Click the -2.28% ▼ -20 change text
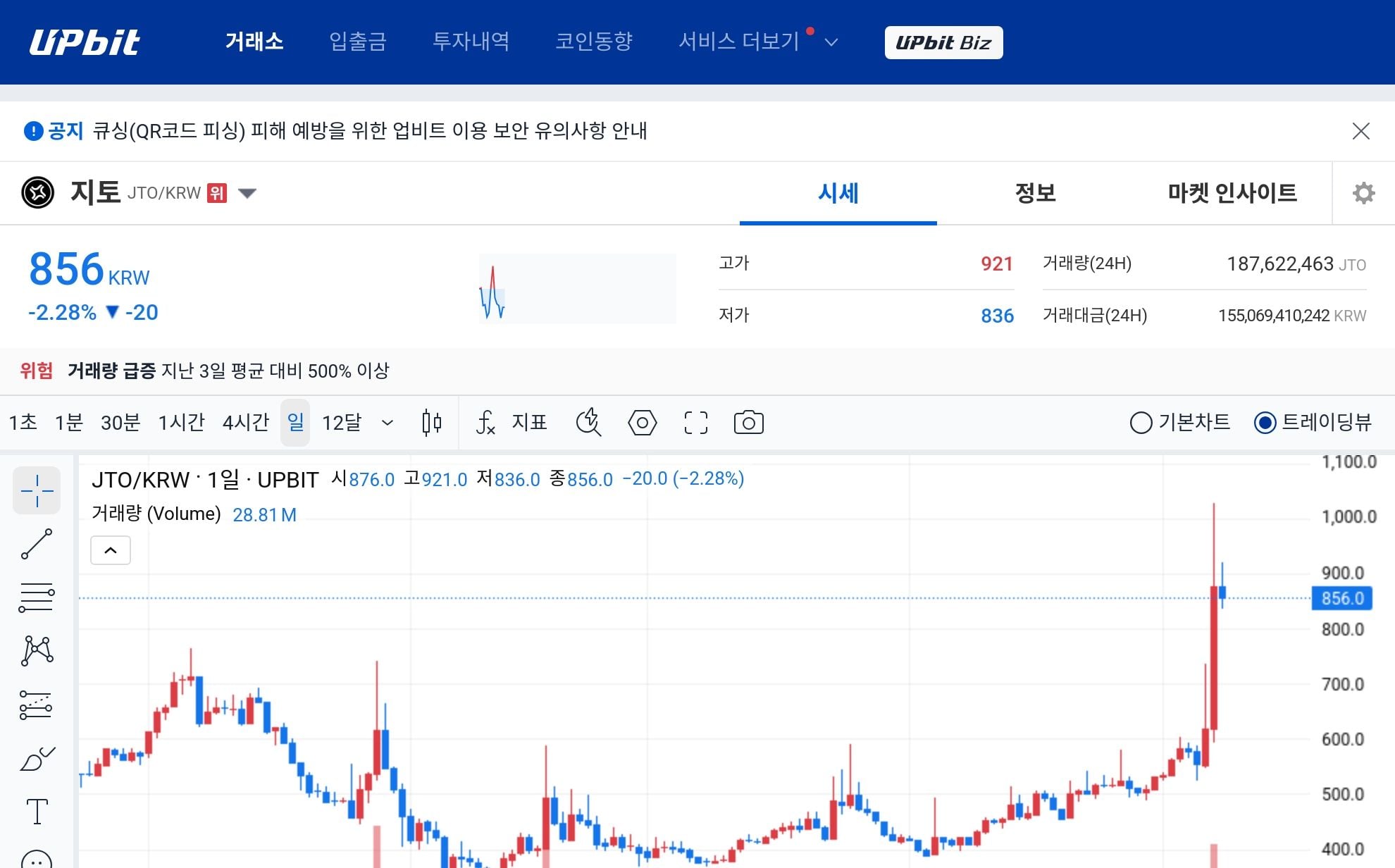 click(93, 312)
